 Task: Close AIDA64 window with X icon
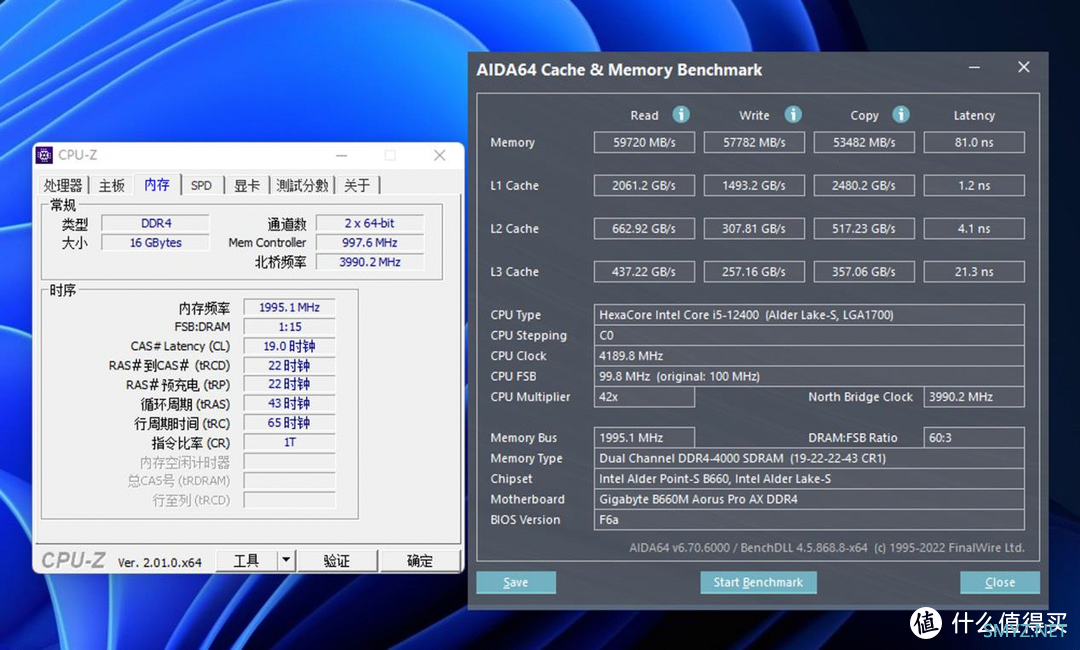click(x=1024, y=67)
